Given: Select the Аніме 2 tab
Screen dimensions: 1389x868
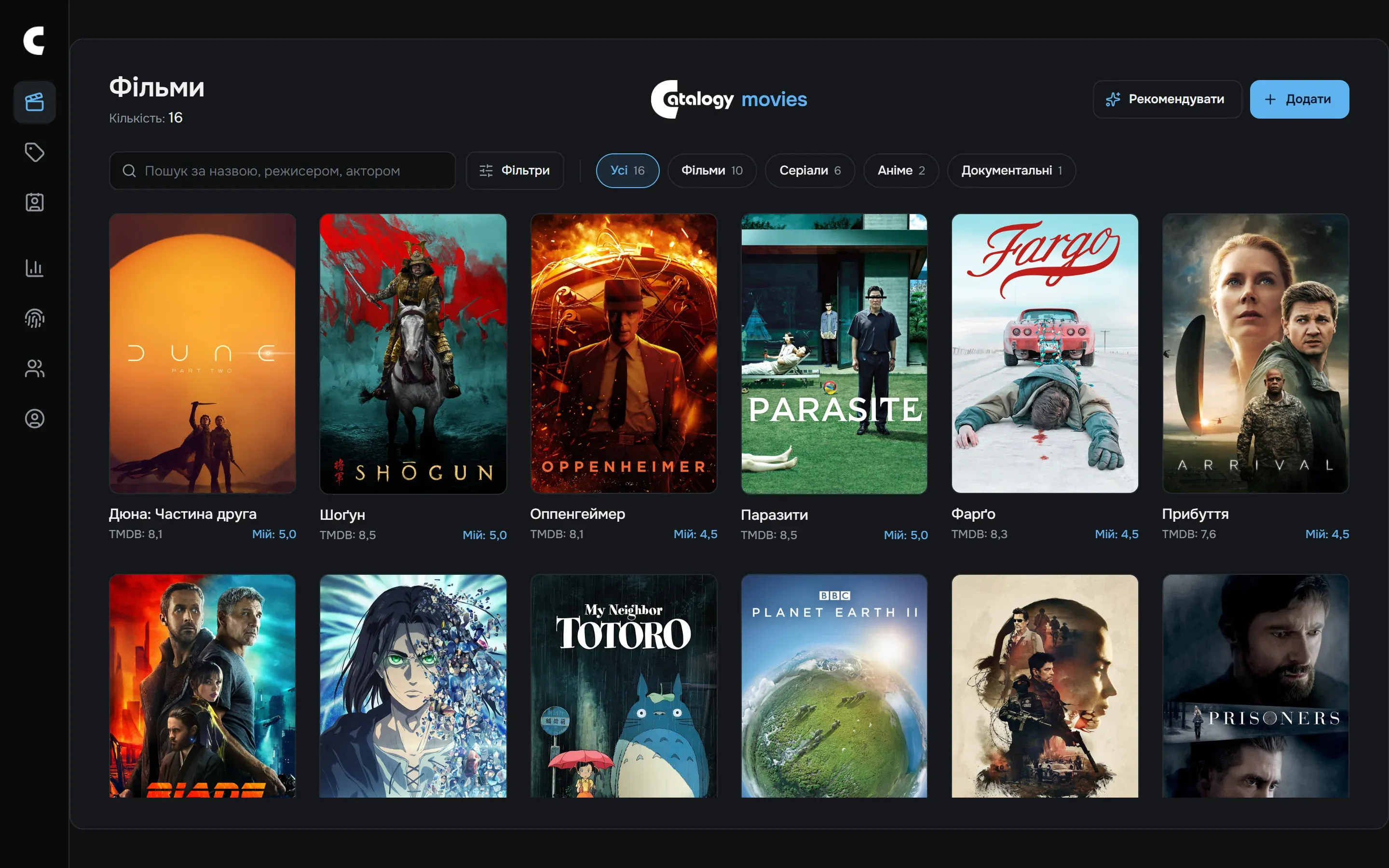Looking at the screenshot, I should [900, 171].
